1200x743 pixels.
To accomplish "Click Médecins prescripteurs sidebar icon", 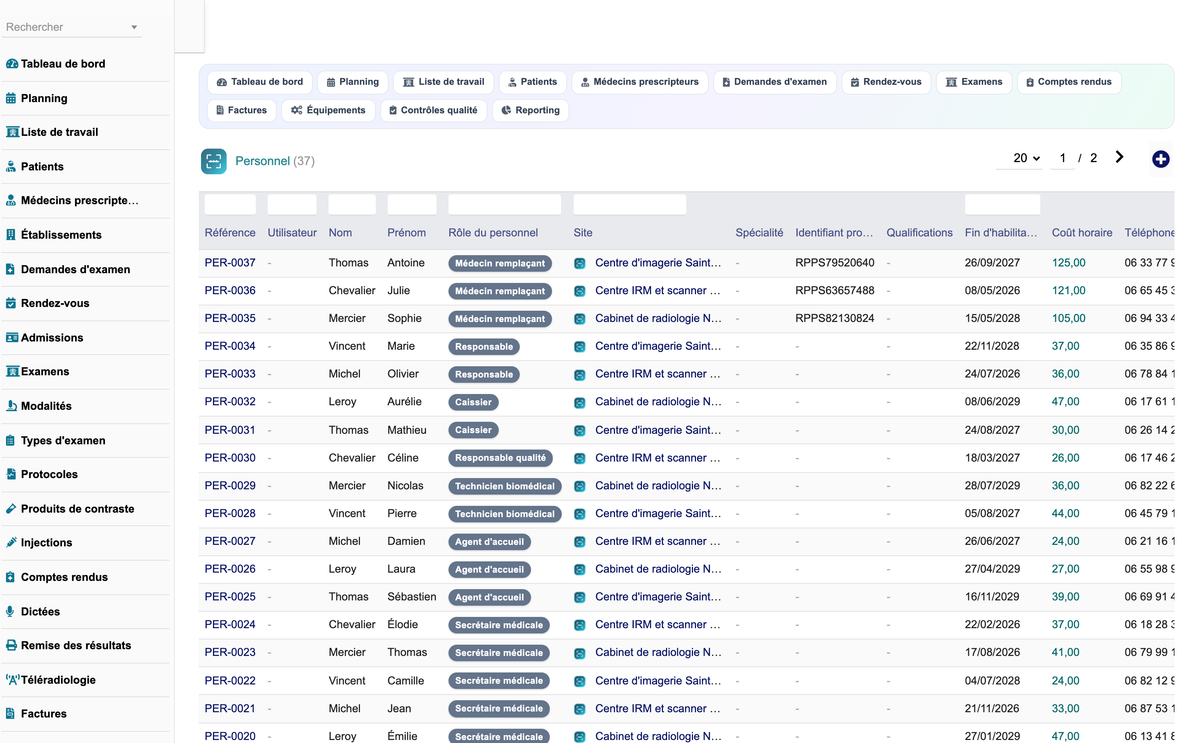I will pyautogui.click(x=12, y=201).
